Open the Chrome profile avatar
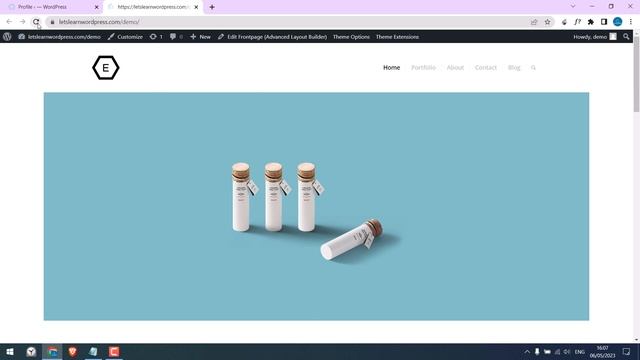The image size is (640, 360). pos(618,22)
